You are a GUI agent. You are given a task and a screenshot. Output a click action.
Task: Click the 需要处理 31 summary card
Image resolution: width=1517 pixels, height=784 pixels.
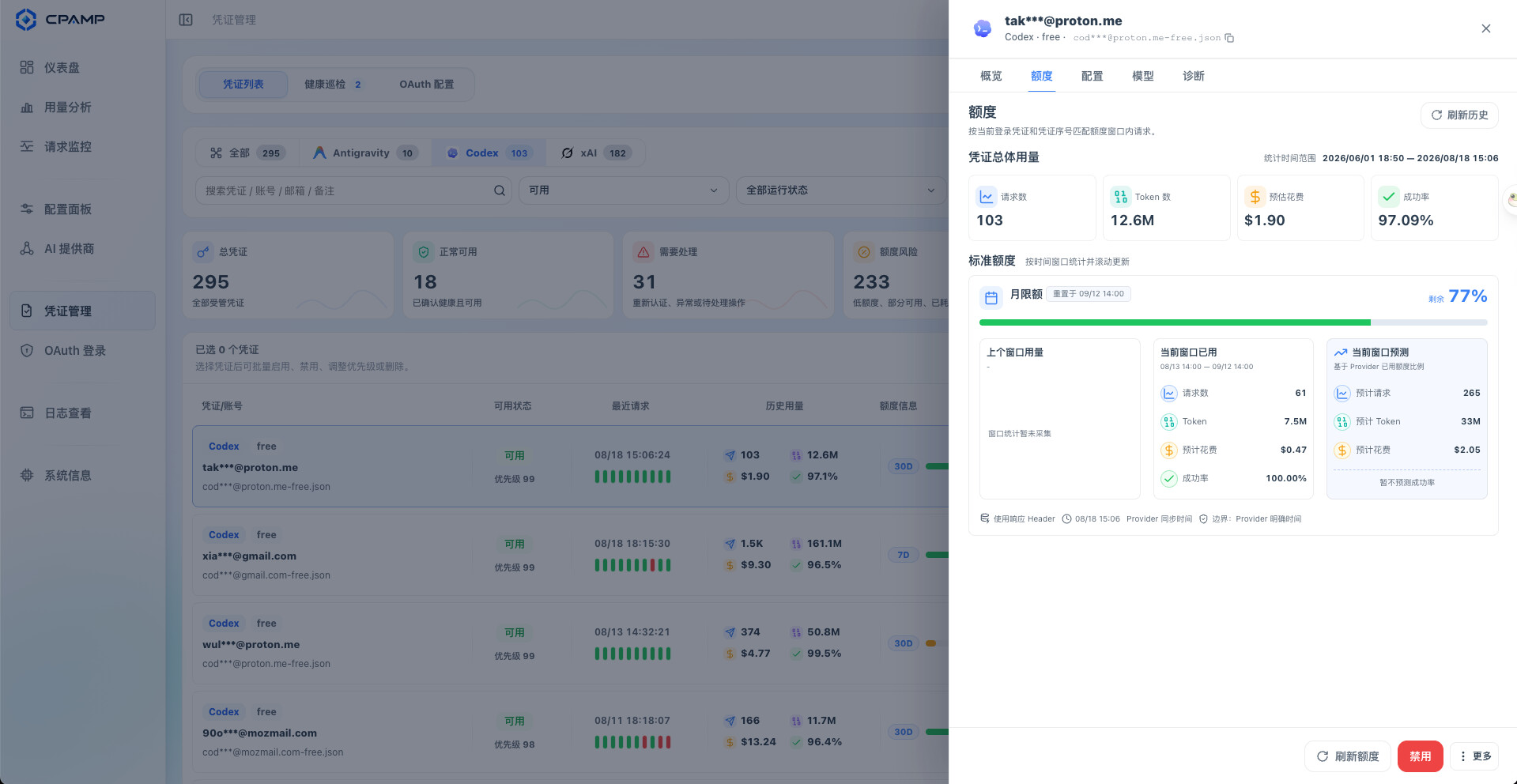click(x=728, y=276)
